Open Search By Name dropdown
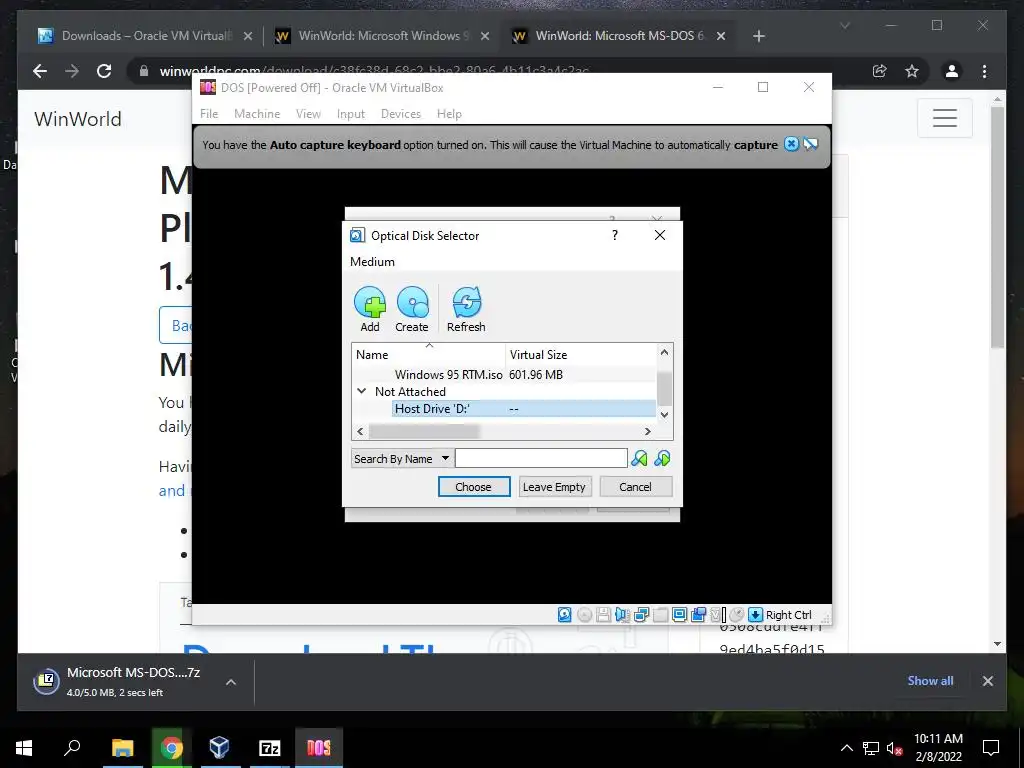This screenshot has width=1024, height=768. point(401,458)
